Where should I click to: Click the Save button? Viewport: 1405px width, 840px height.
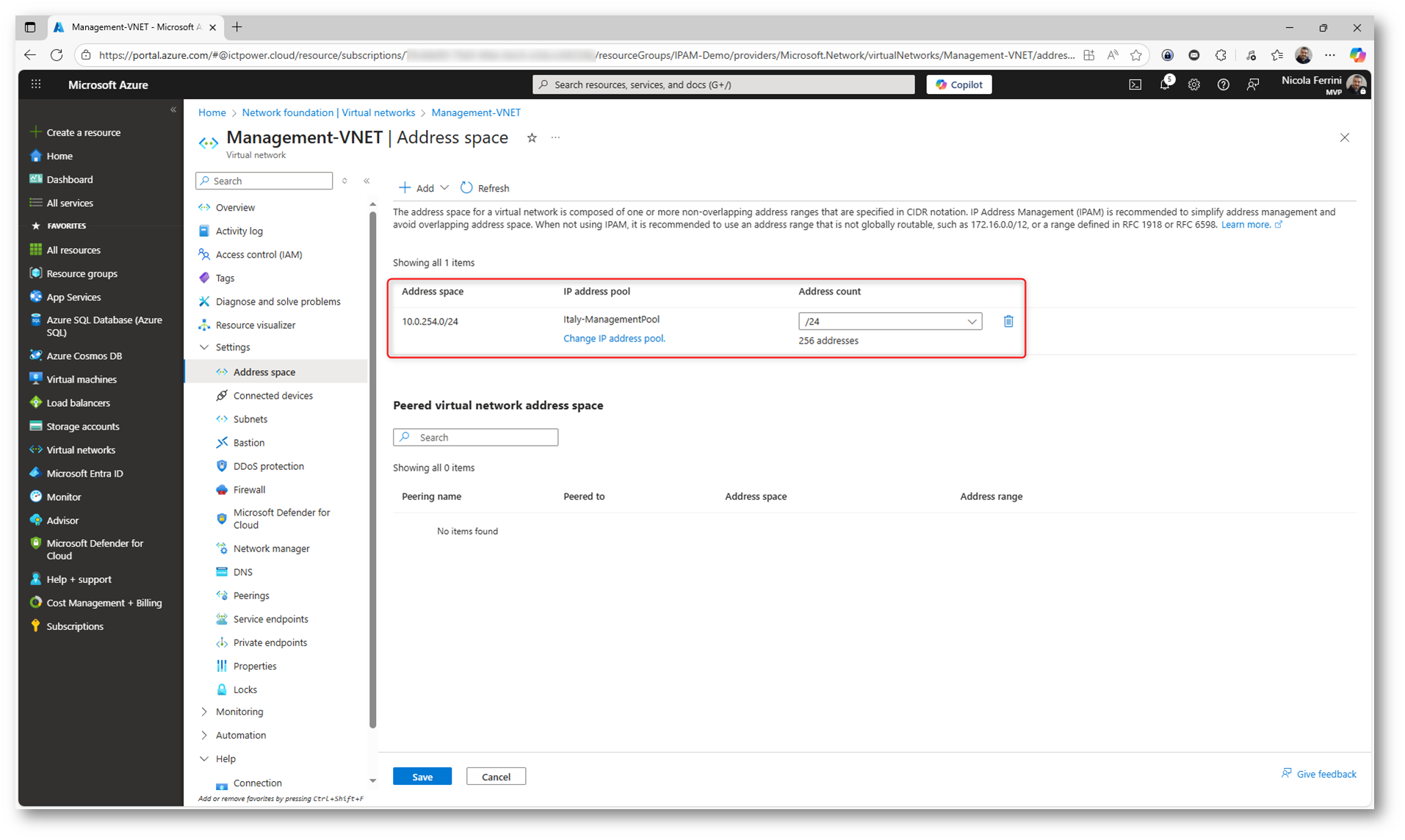pos(422,777)
